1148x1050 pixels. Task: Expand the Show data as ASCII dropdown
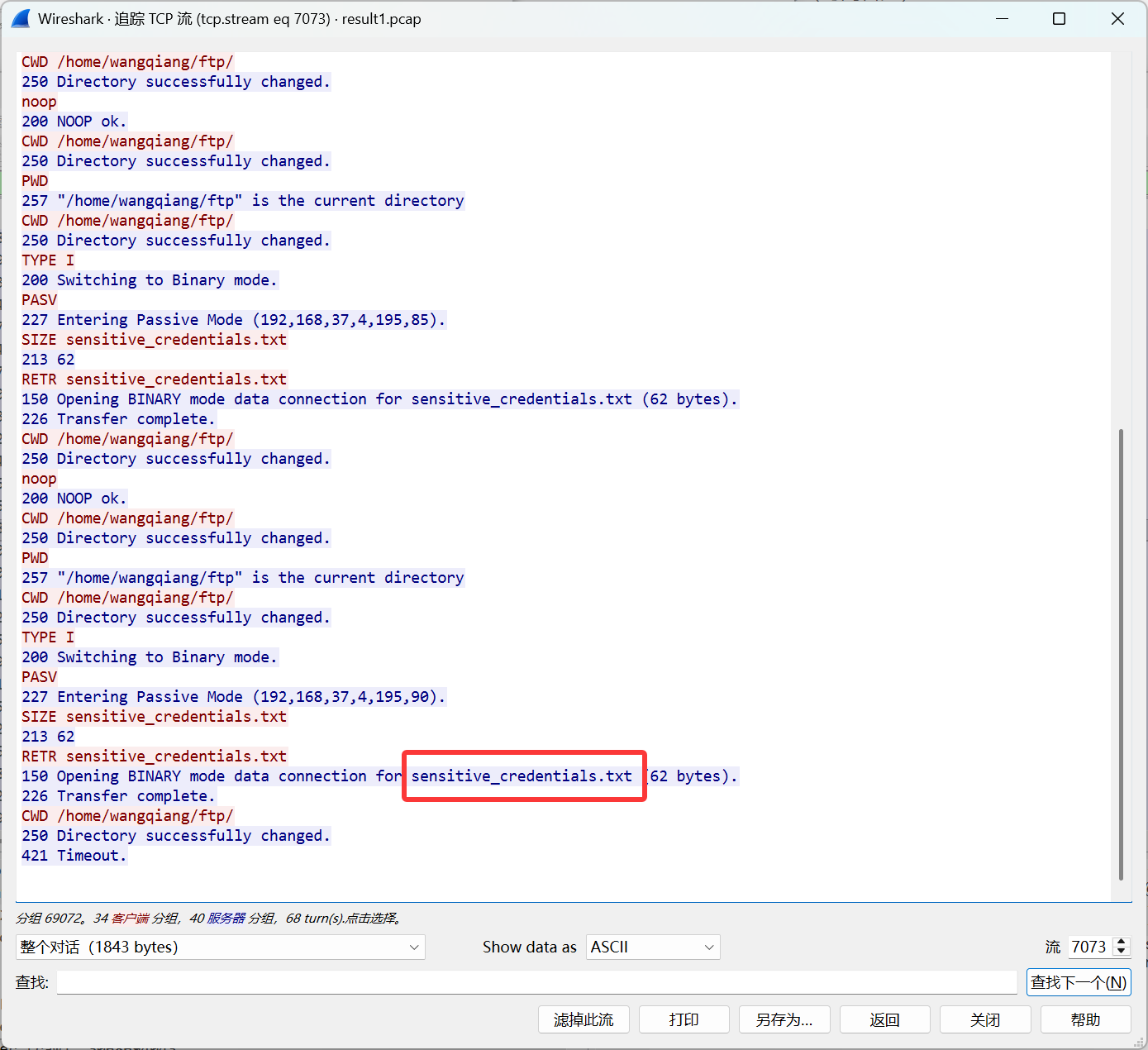(652, 947)
